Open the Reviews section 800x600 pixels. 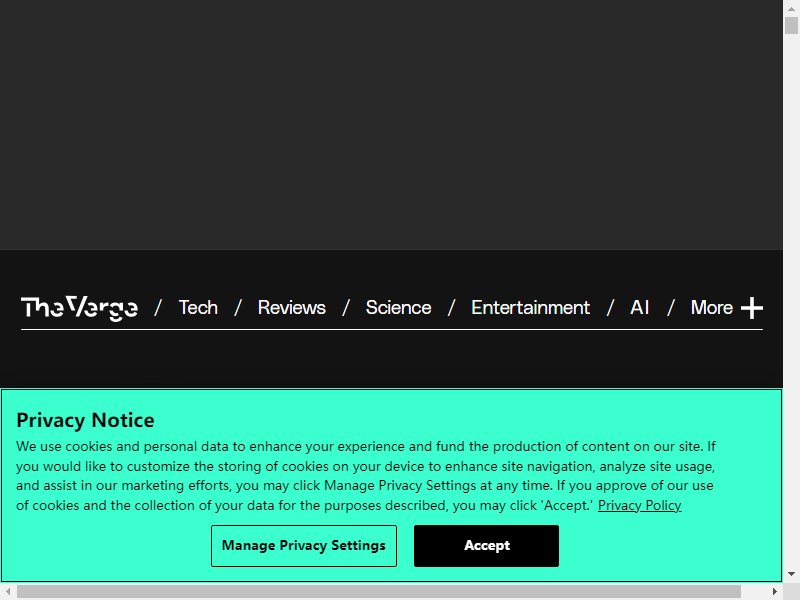(x=291, y=308)
